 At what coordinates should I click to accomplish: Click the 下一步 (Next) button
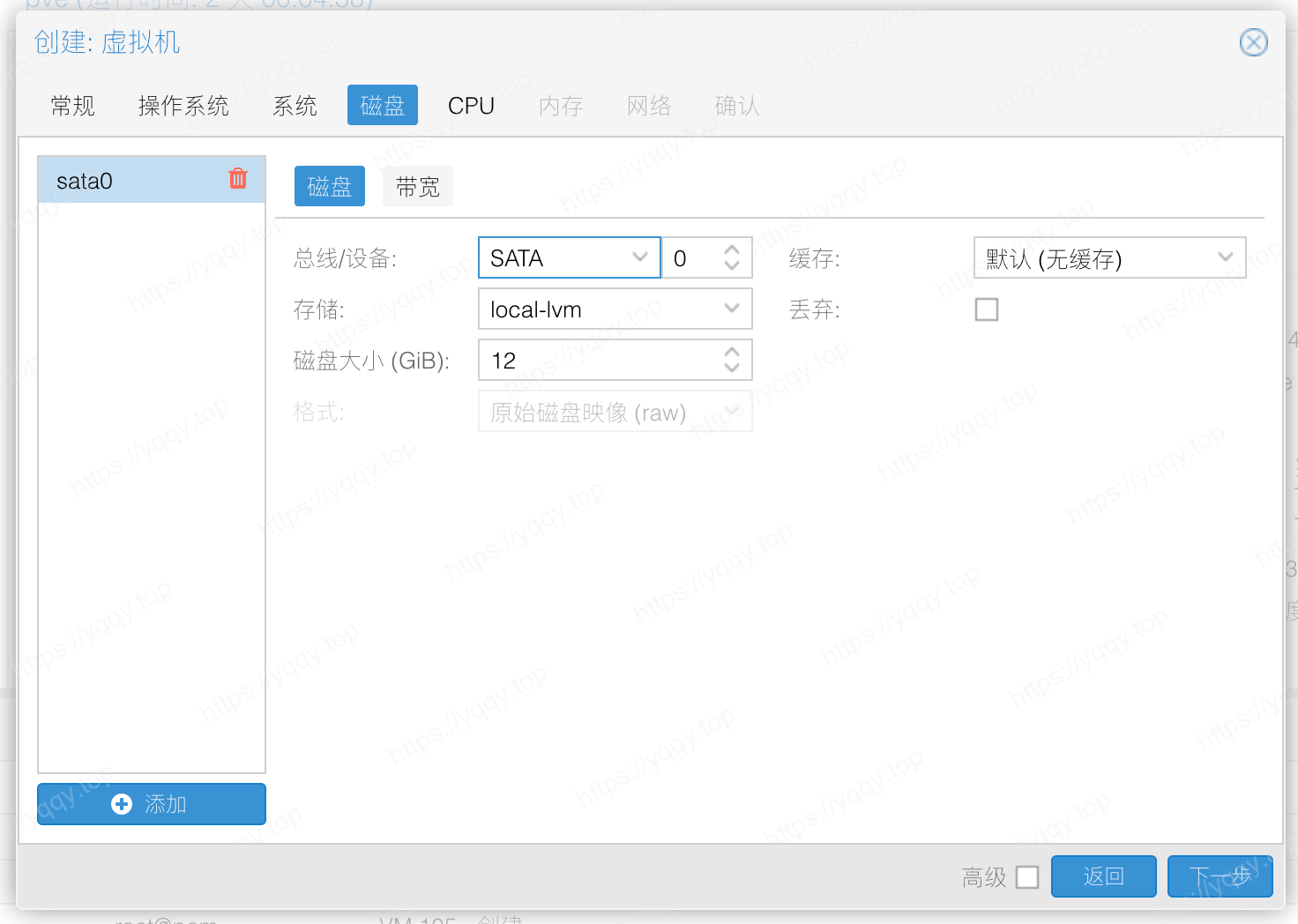[x=1220, y=876]
